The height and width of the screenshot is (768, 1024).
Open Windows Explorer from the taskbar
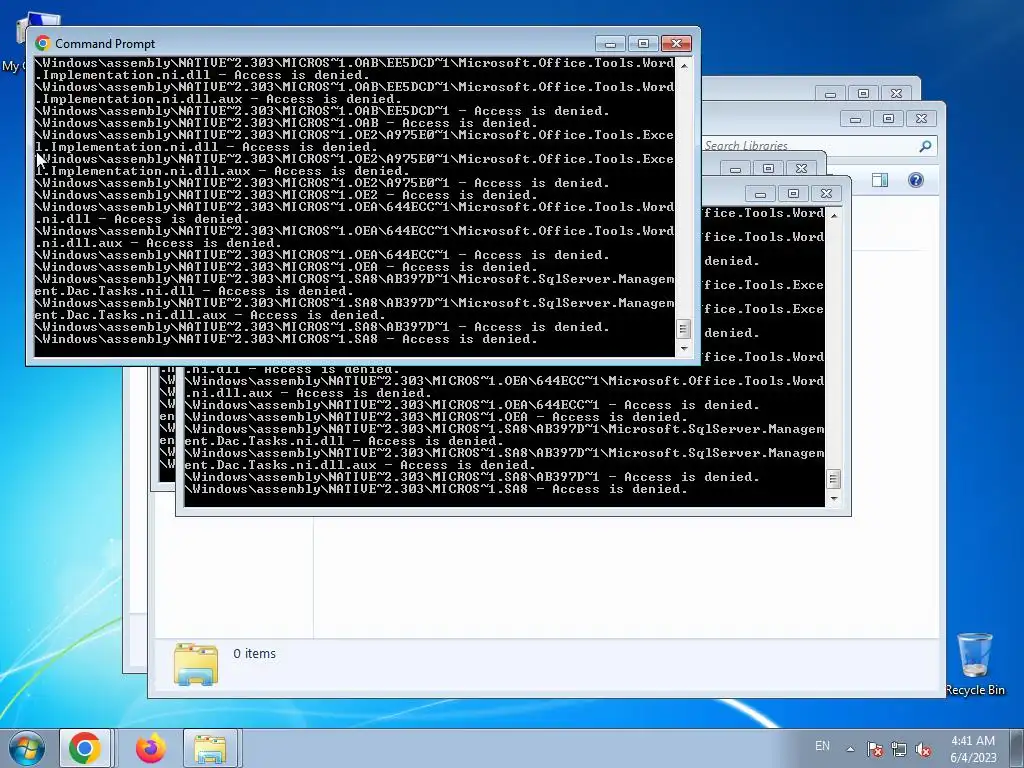210,748
